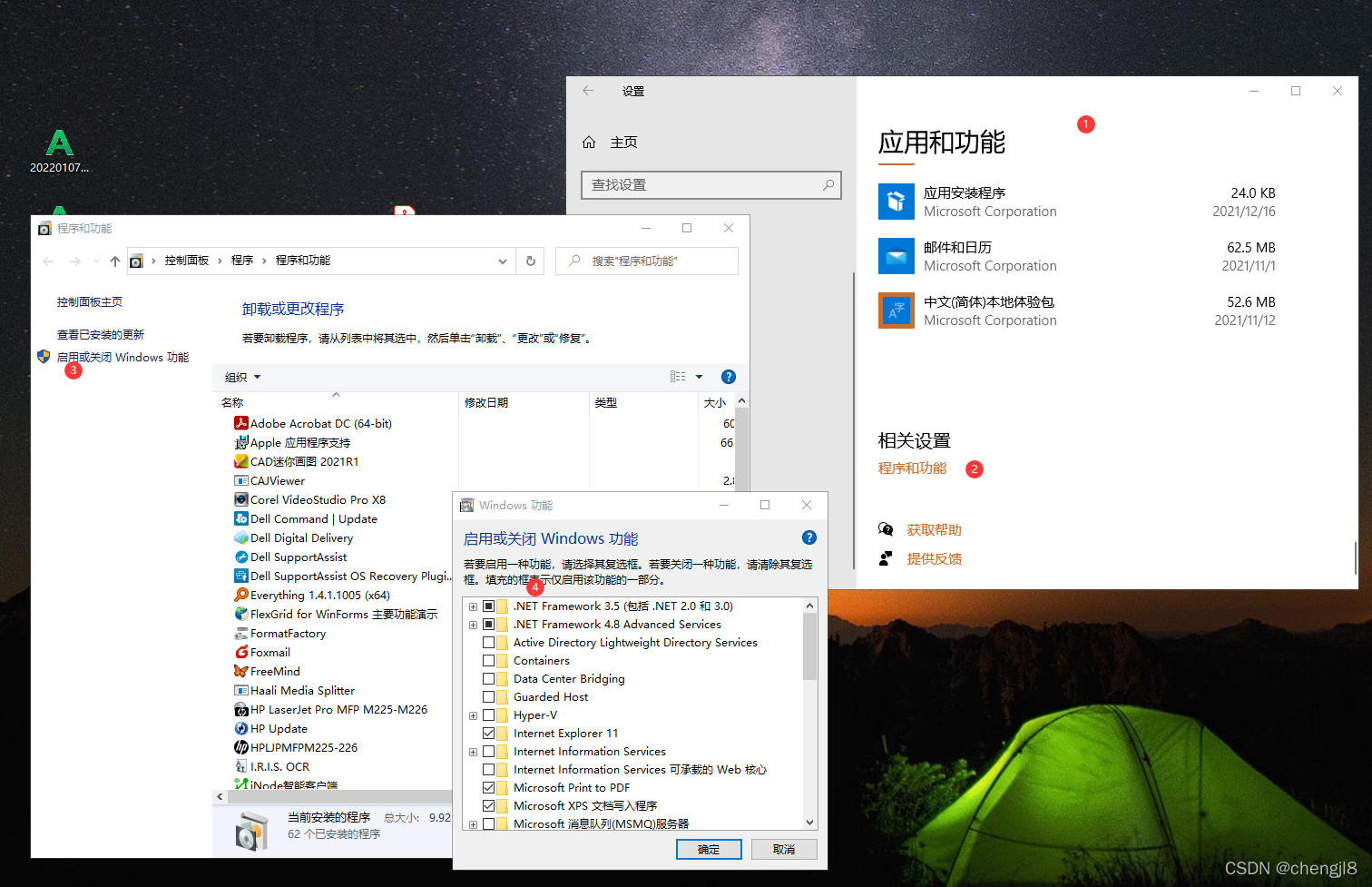Open the 组织 dropdown menu

(242, 377)
